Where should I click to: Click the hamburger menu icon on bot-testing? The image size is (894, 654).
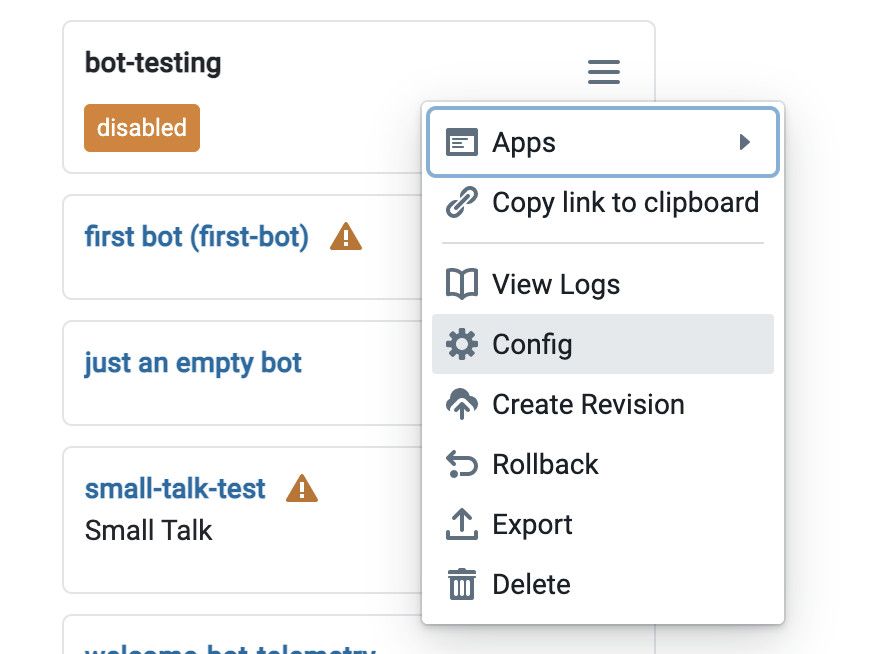(603, 72)
